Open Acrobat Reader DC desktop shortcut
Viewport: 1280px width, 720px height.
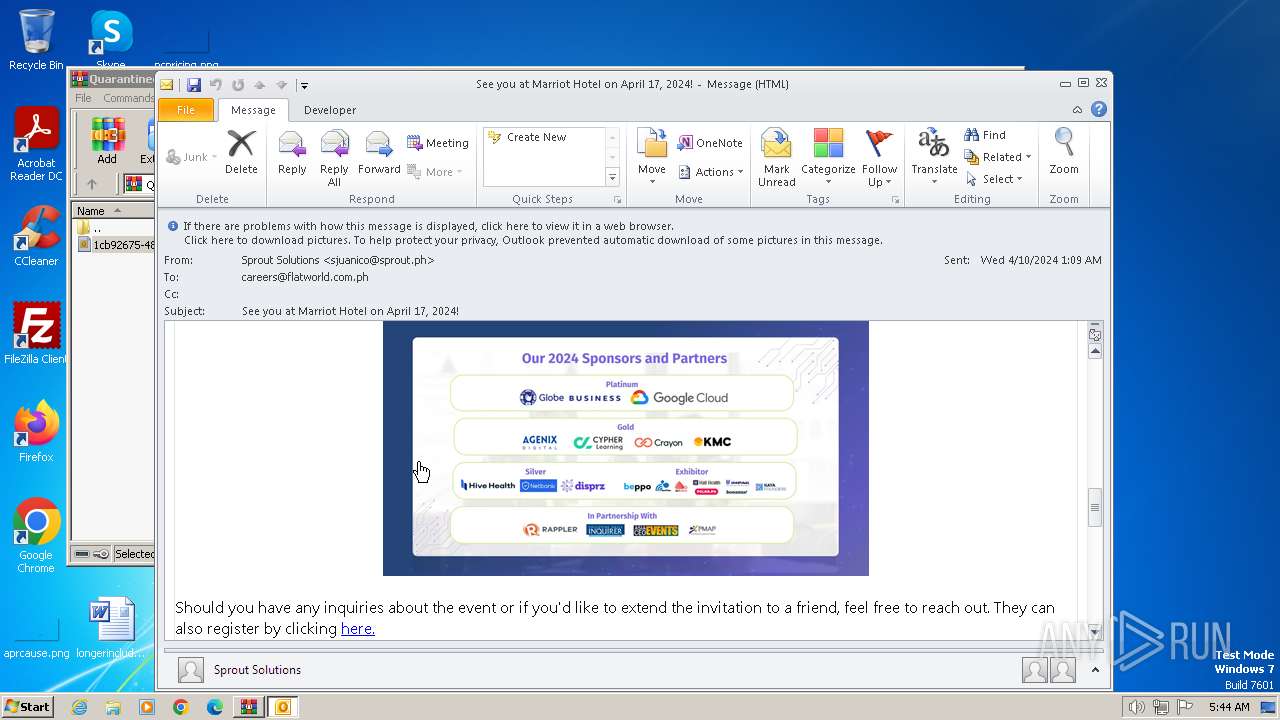[x=36, y=145]
